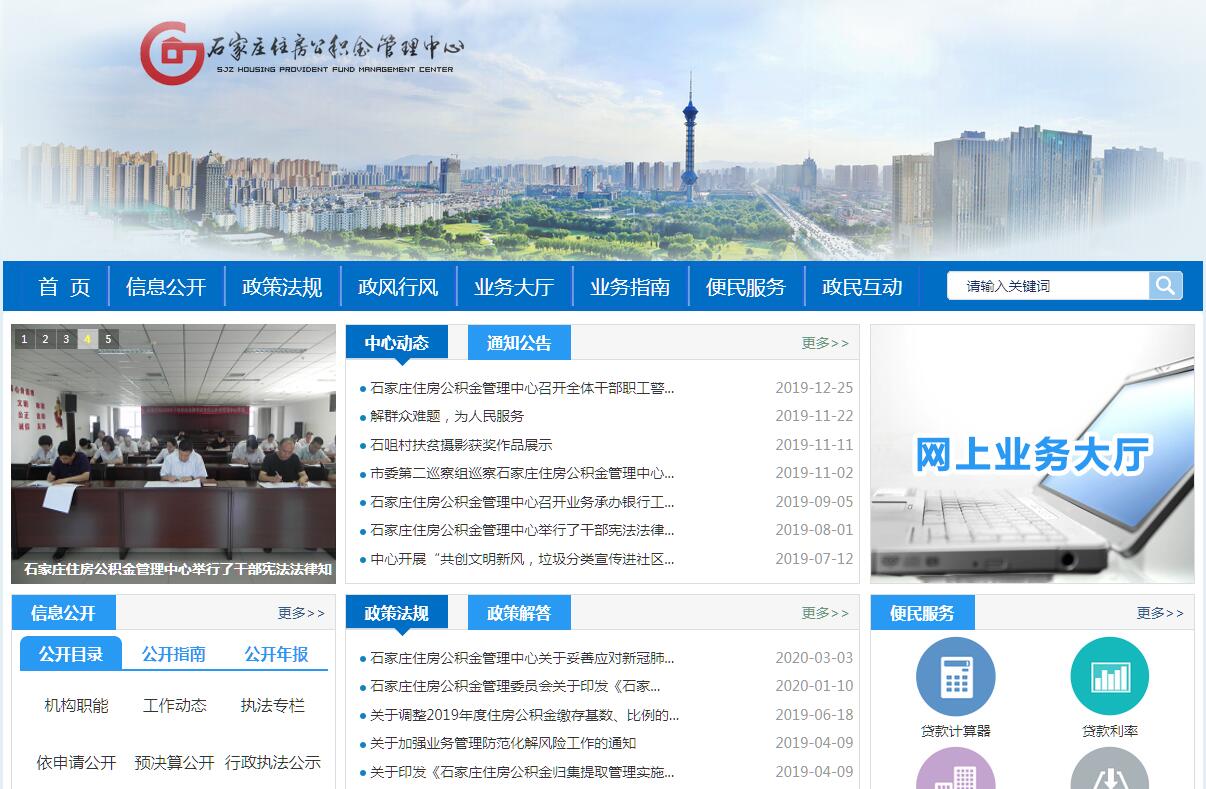This screenshot has height=789, width=1206.
Task: Open 信息公开 navigation menu
Action: tap(166, 287)
